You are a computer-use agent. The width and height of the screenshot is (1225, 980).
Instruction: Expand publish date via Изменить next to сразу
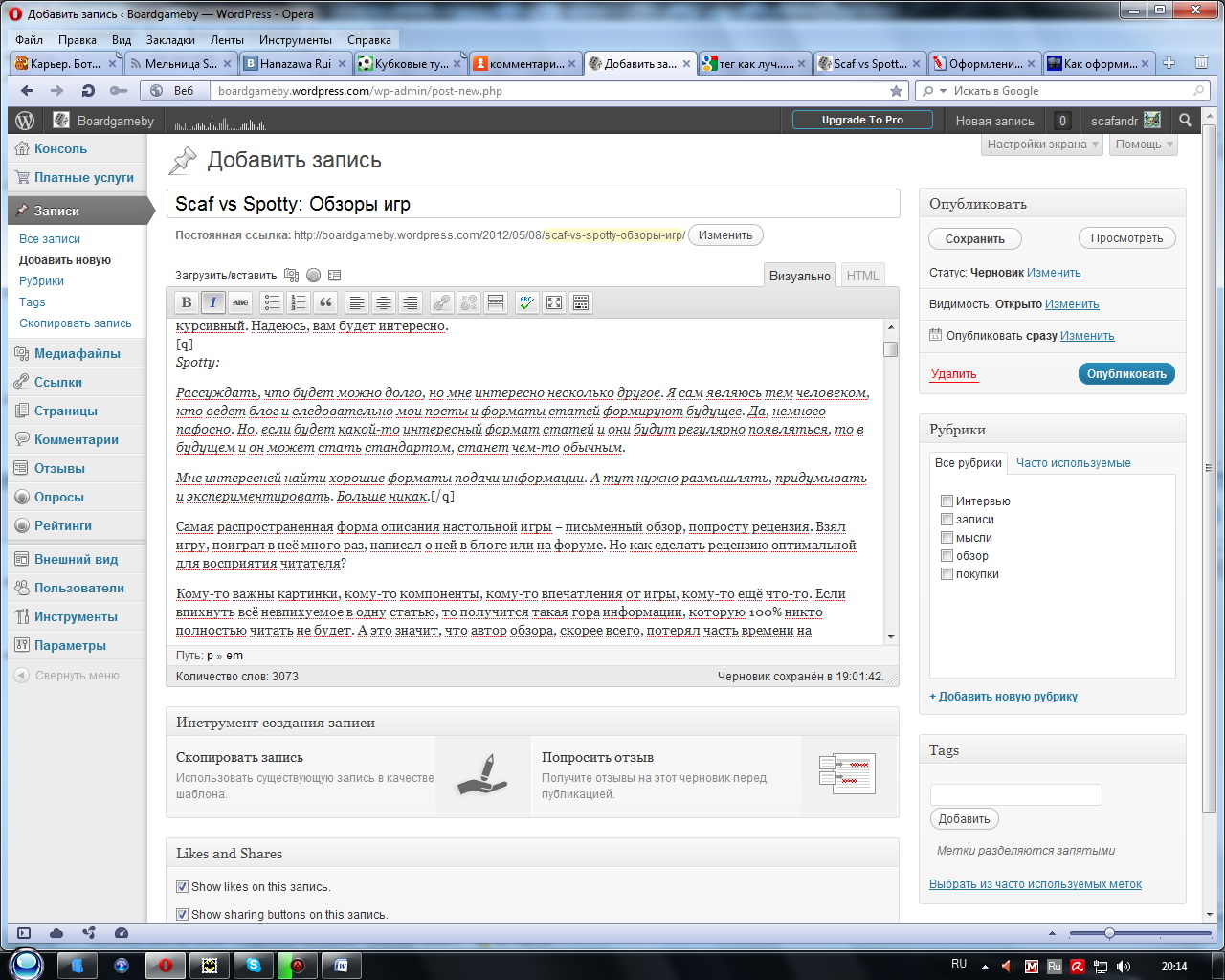tap(1087, 336)
